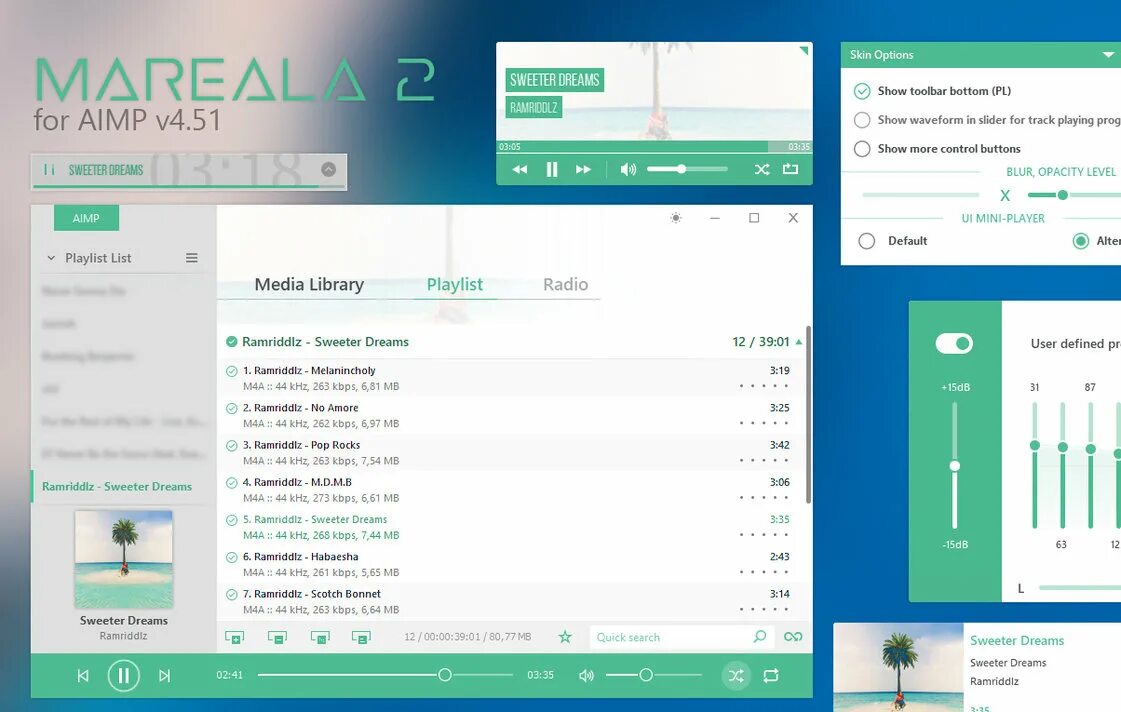
Task: Click pause icon on compact Sweeter Dreams bar
Action: click(x=49, y=169)
